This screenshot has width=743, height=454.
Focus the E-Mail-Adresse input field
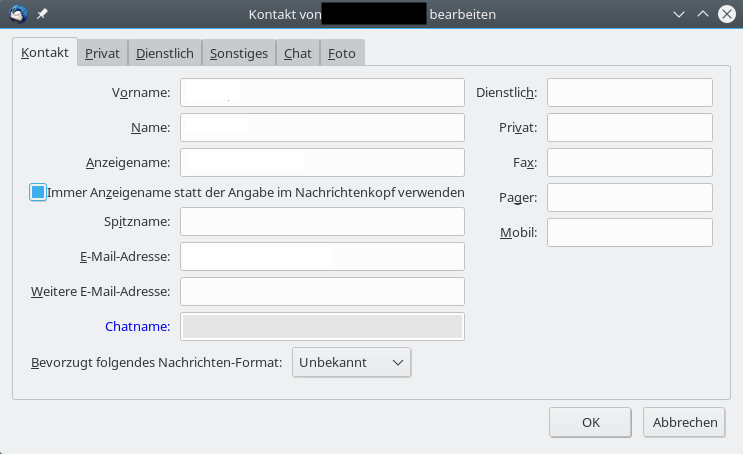[322, 257]
